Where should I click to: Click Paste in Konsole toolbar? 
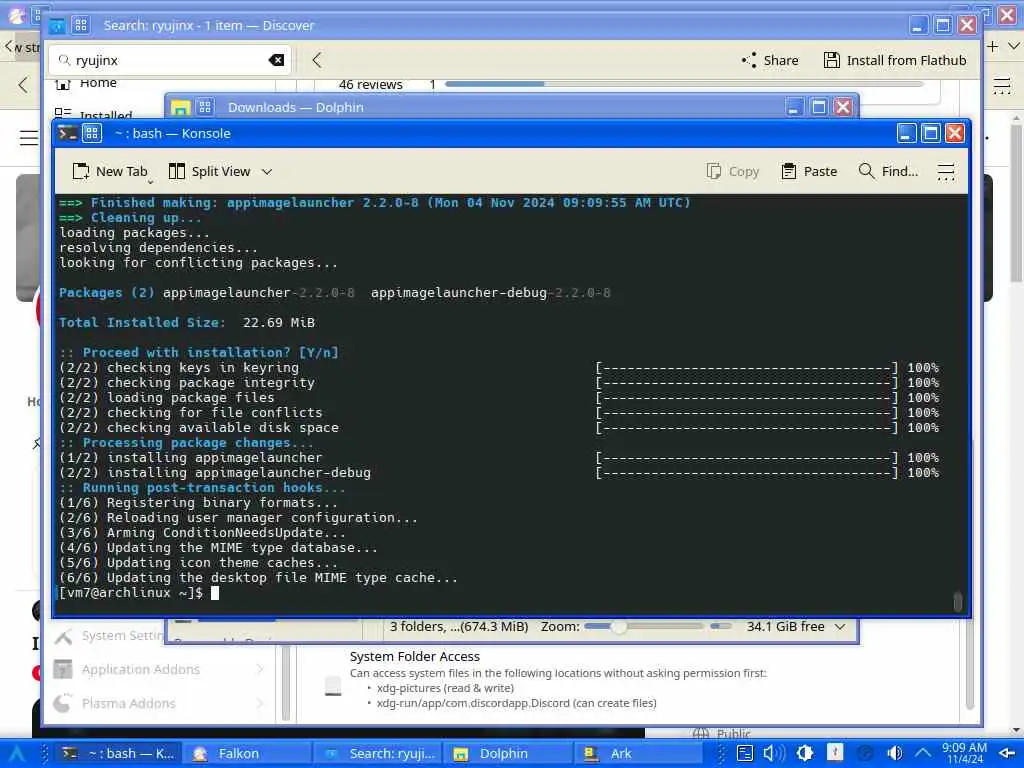coord(809,172)
